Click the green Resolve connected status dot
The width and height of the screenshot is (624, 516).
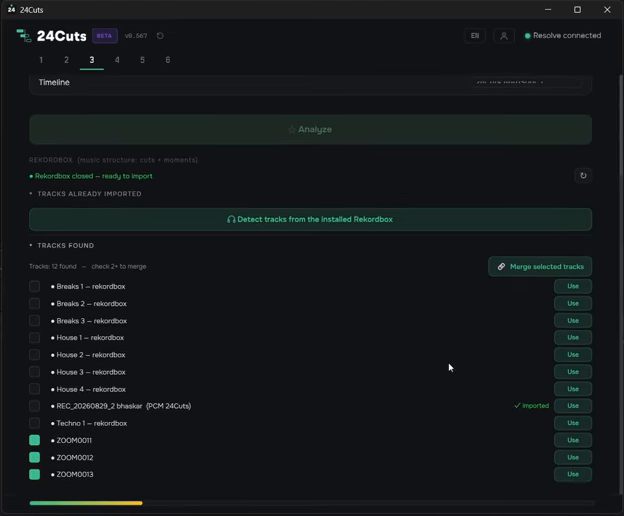pyautogui.click(x=528, y=36)
